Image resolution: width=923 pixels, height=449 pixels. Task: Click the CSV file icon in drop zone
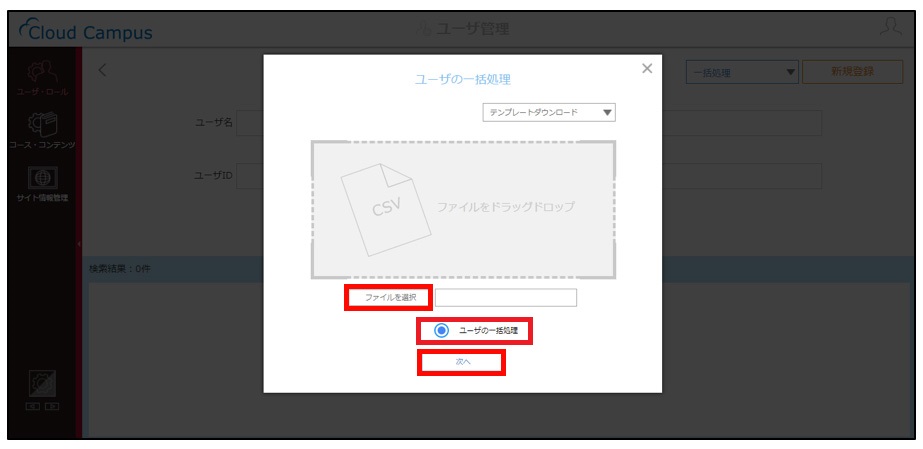[386, 209]
